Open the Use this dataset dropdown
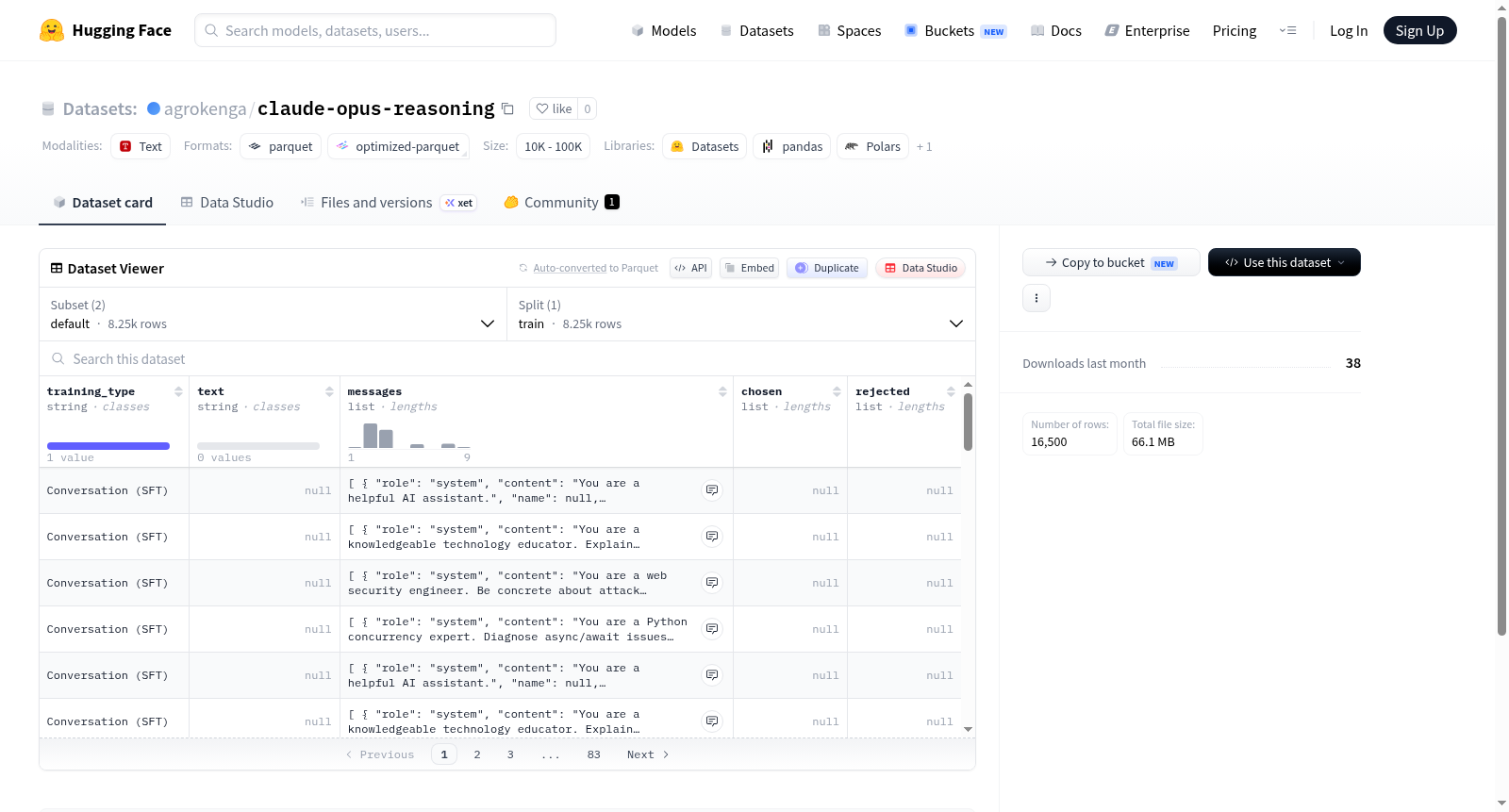This screenshot has width=1509, height=812. pyautogui.click(x=1284, y=262)
